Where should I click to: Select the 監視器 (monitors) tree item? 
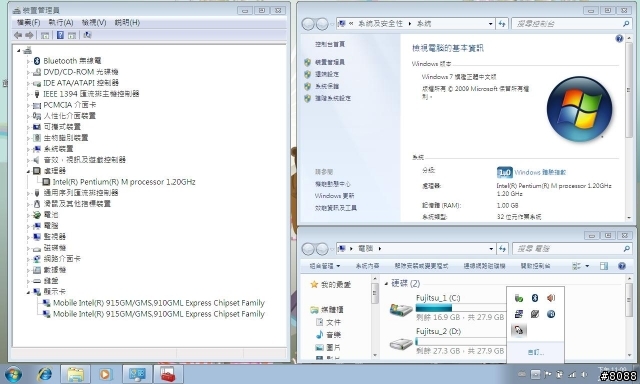(55, 237)
